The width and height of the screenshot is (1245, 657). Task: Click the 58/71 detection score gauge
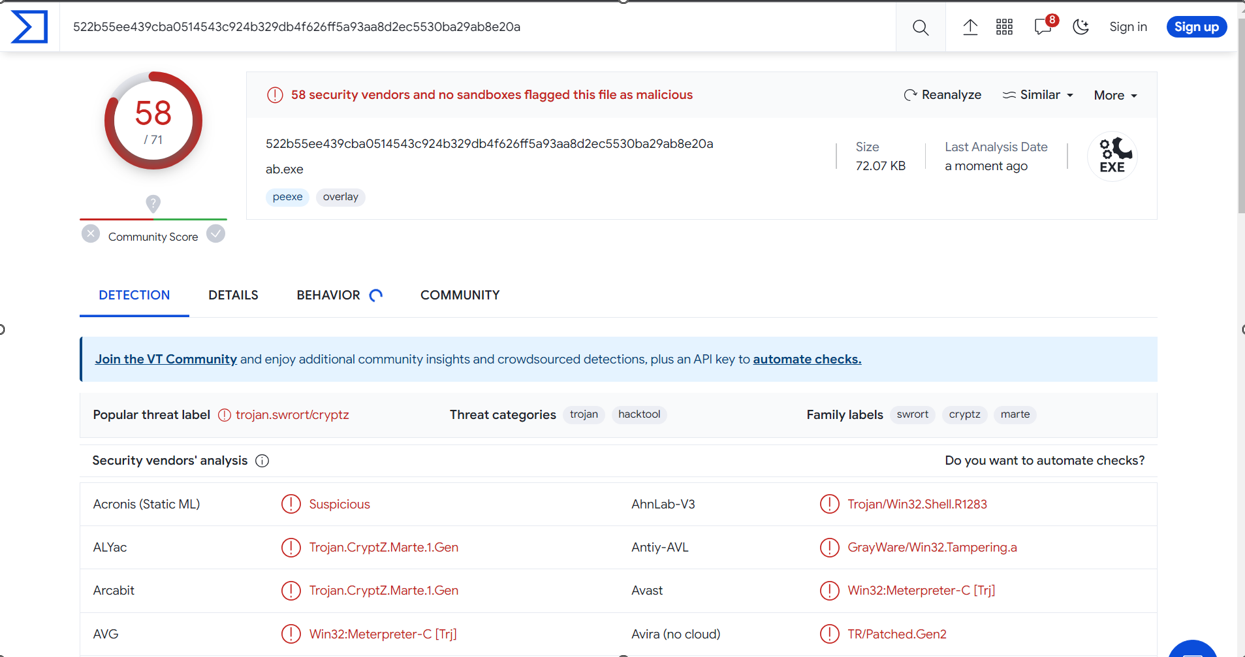click(153, 121)
